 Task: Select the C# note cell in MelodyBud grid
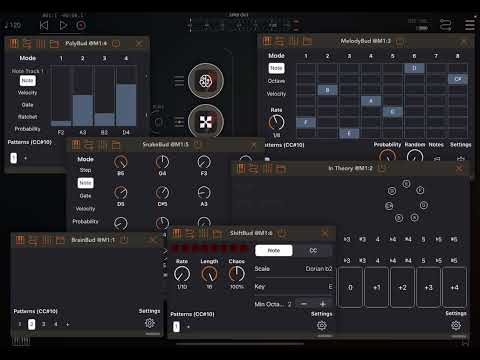[458, 79]
